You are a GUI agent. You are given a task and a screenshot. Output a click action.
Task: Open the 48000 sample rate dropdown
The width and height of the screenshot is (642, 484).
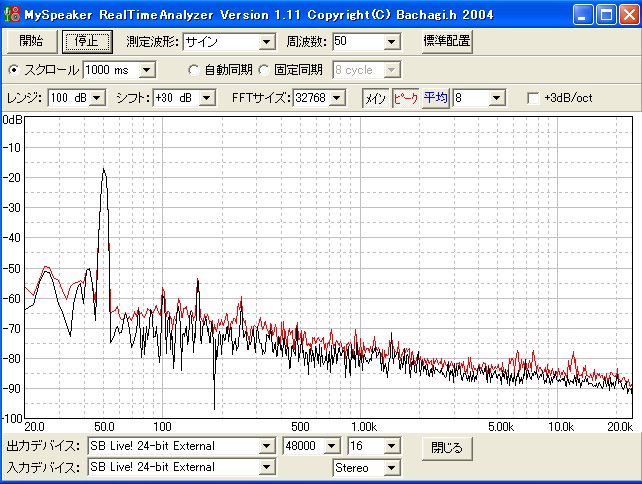[332, 446]
